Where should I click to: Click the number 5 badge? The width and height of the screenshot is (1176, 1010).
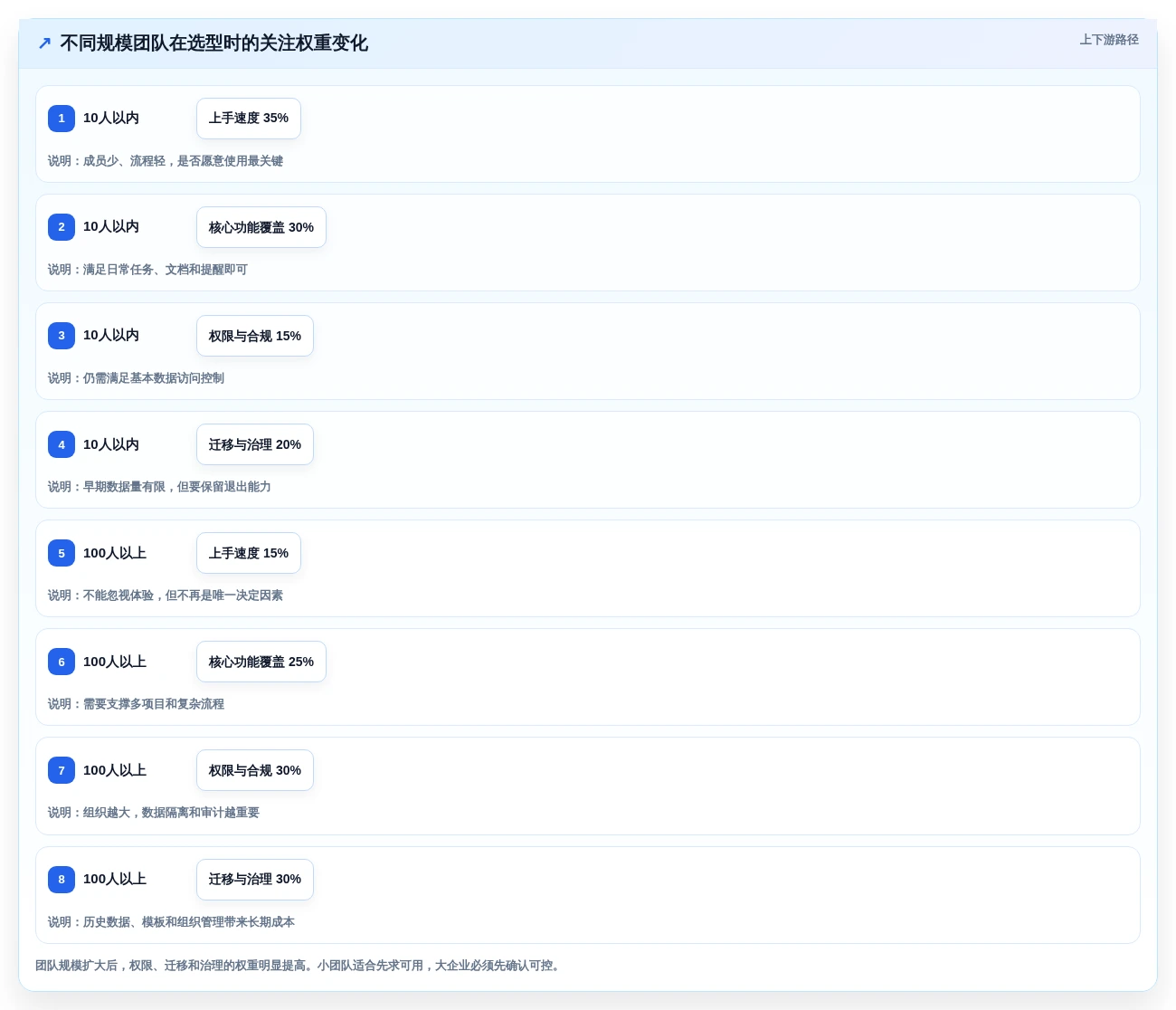(62, 553)
